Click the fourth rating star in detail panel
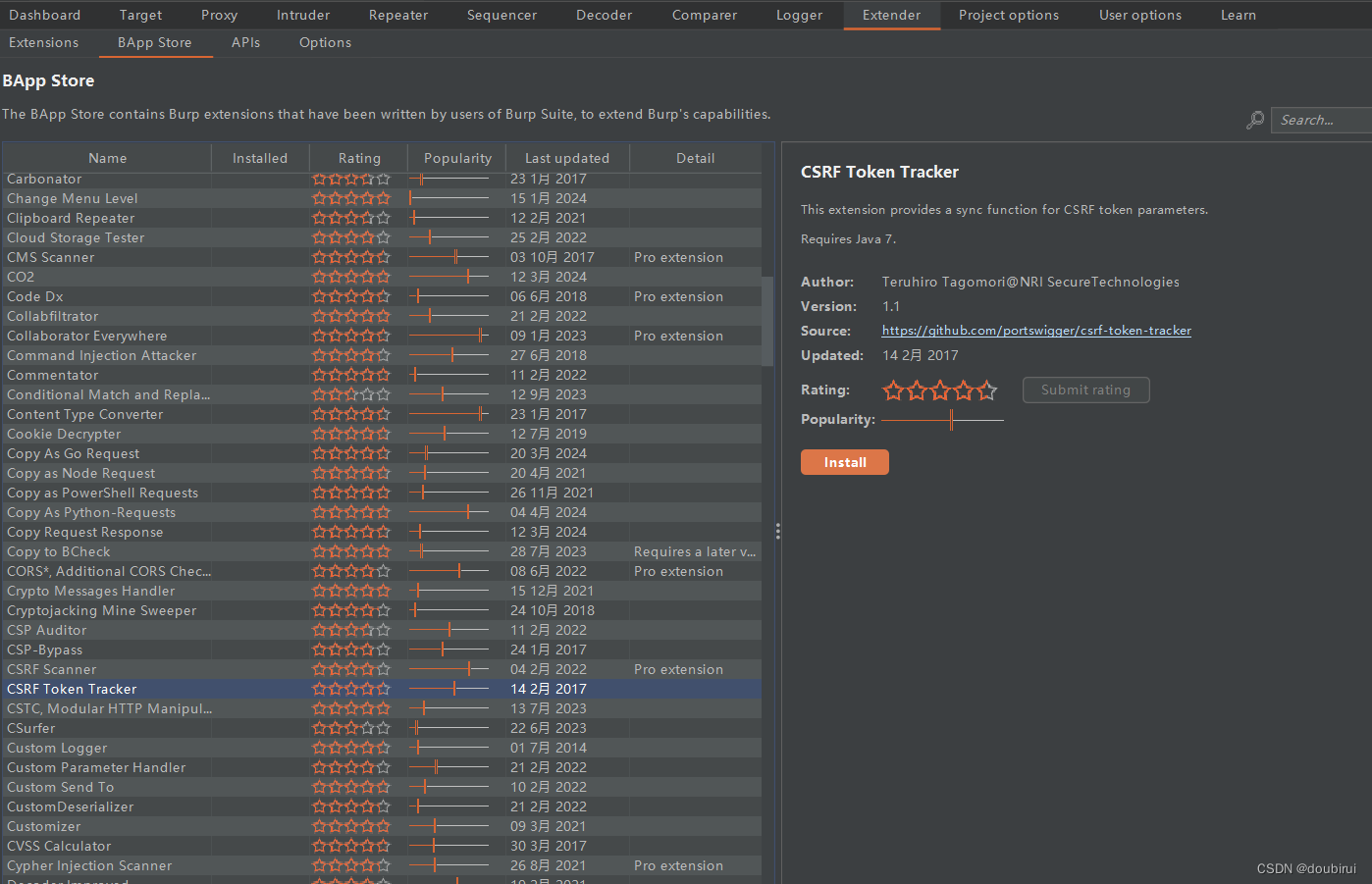 click(964, 390)
